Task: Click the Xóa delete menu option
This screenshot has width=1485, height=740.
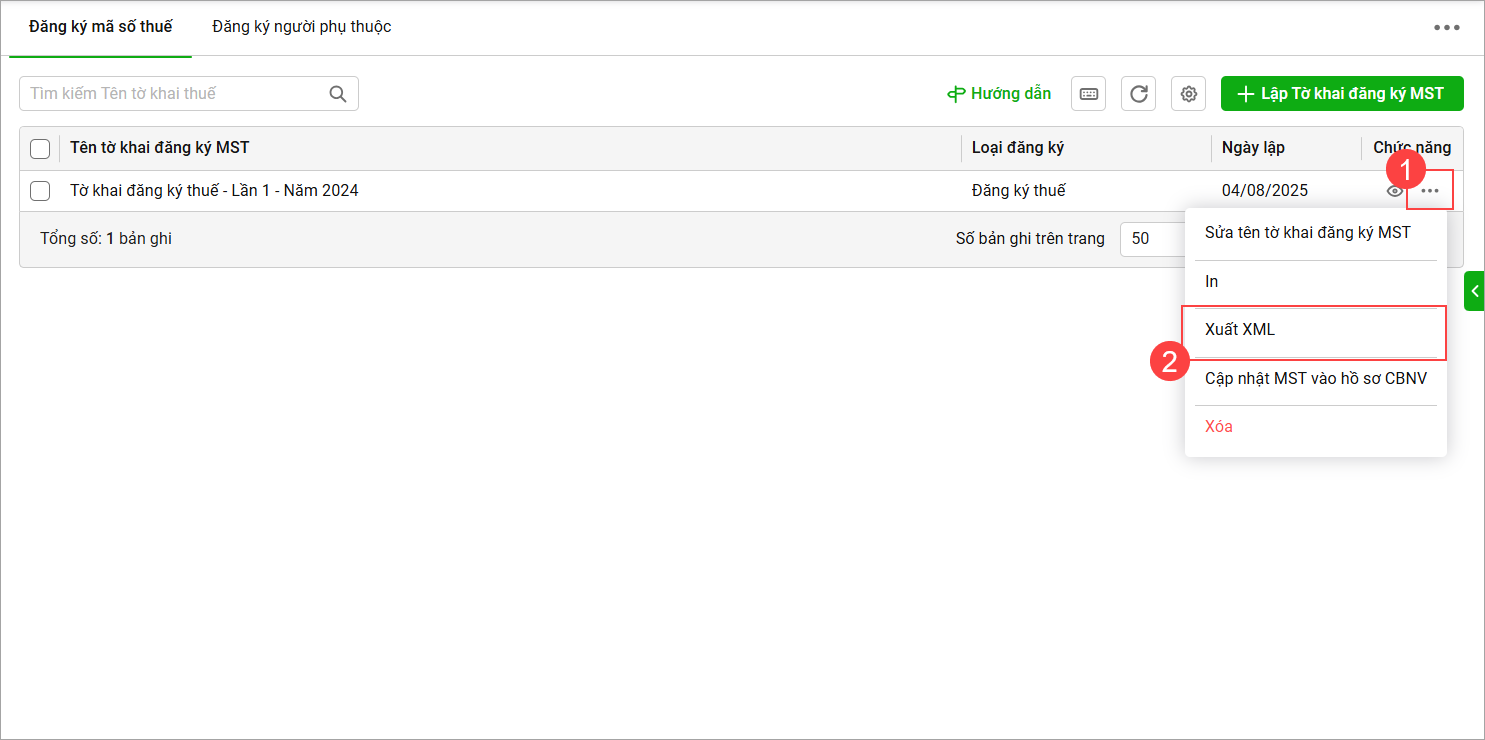Action: (x=1218, y=427)
